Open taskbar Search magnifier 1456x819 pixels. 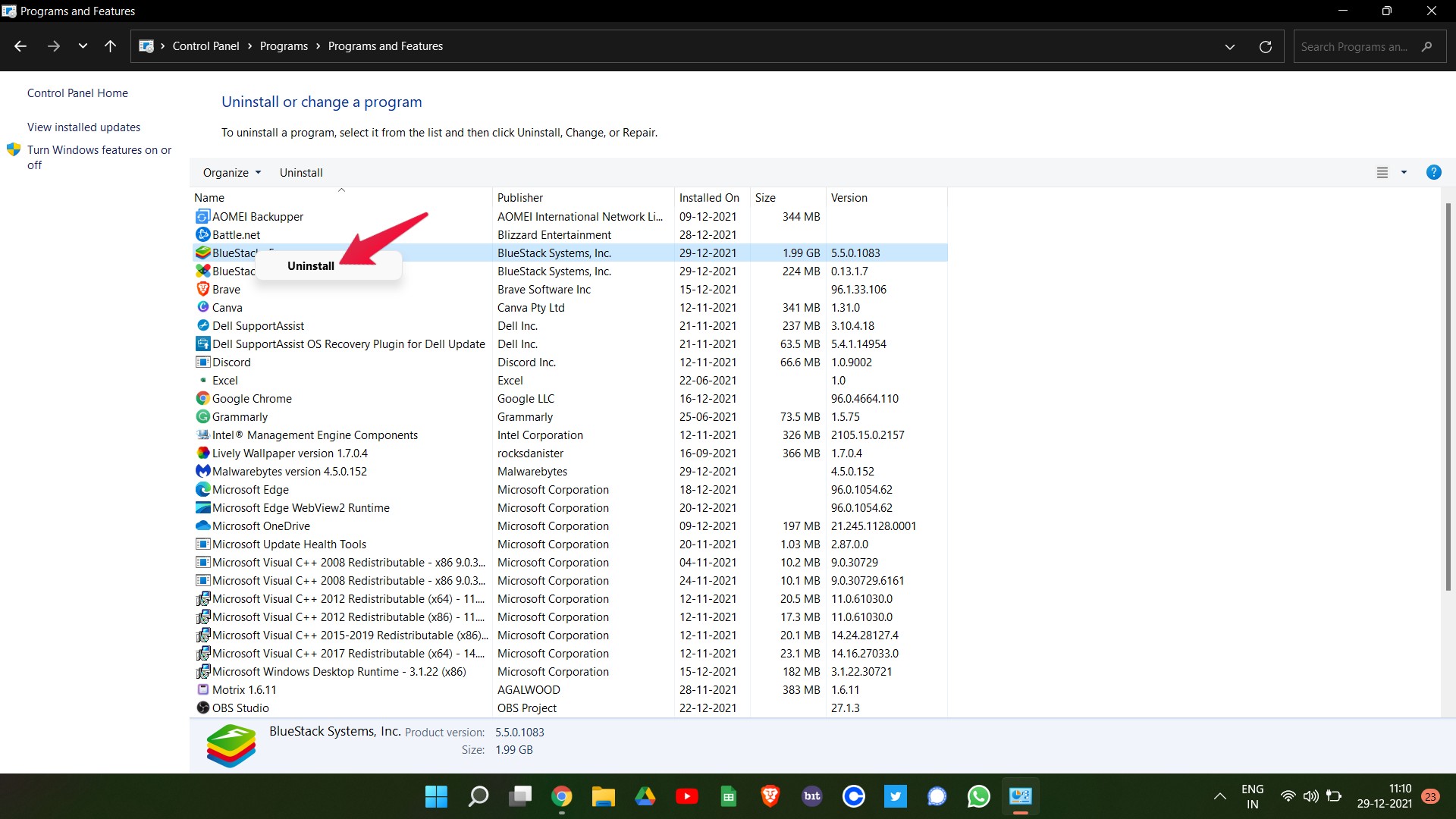(x=479, y=796)
